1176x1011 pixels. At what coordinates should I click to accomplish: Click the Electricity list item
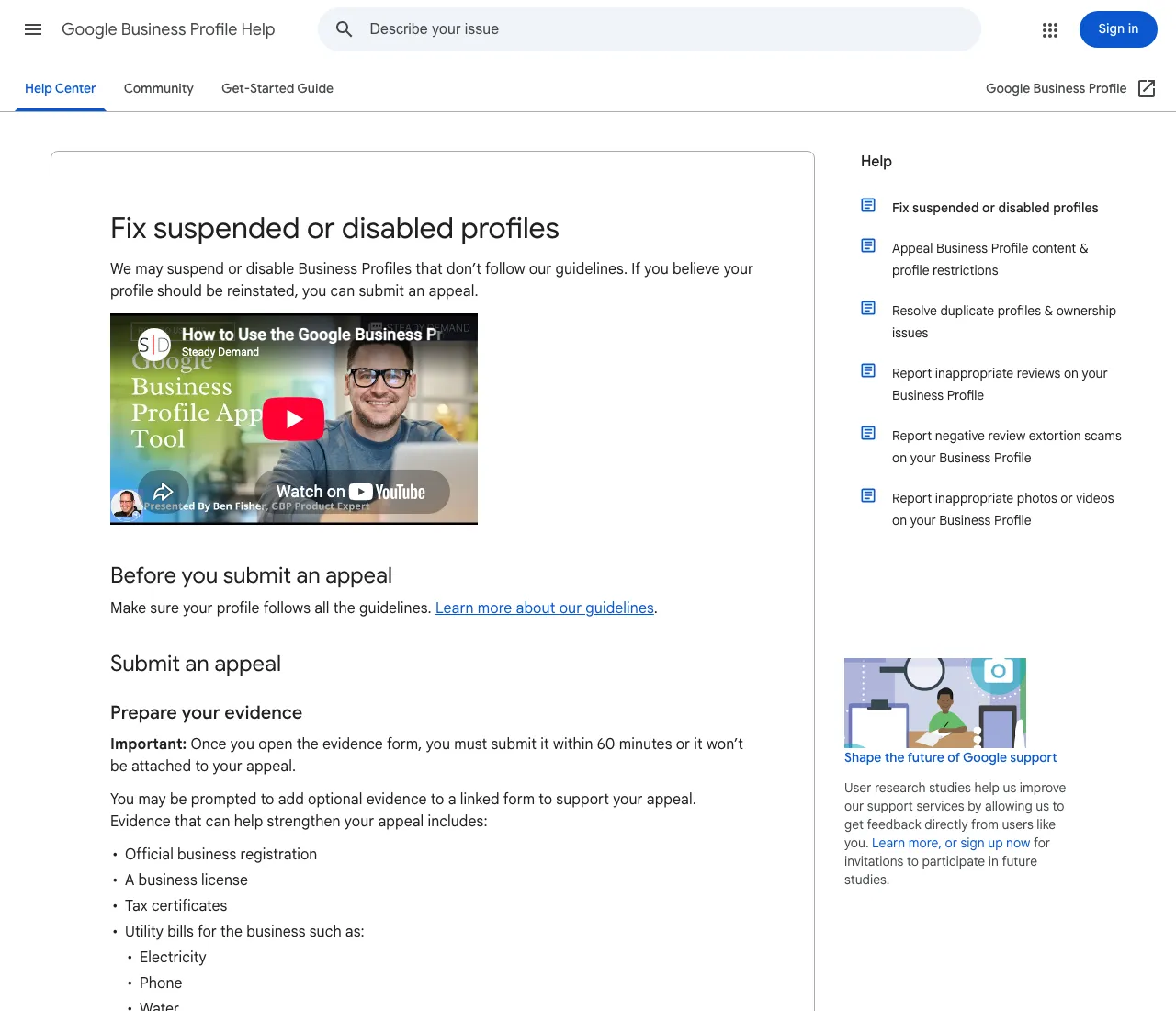[x=173, y=957]
